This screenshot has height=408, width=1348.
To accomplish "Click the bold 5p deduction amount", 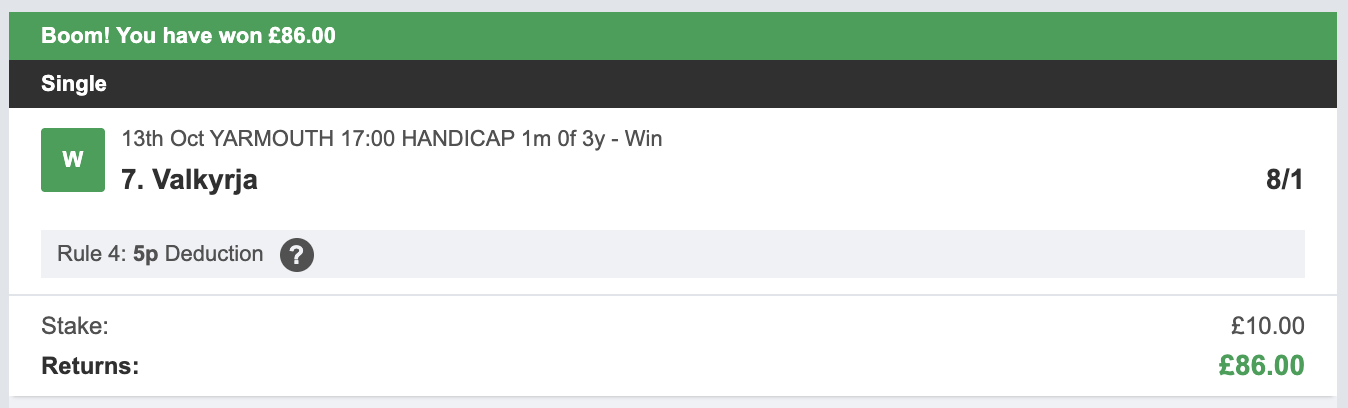I will coord(146,254).
